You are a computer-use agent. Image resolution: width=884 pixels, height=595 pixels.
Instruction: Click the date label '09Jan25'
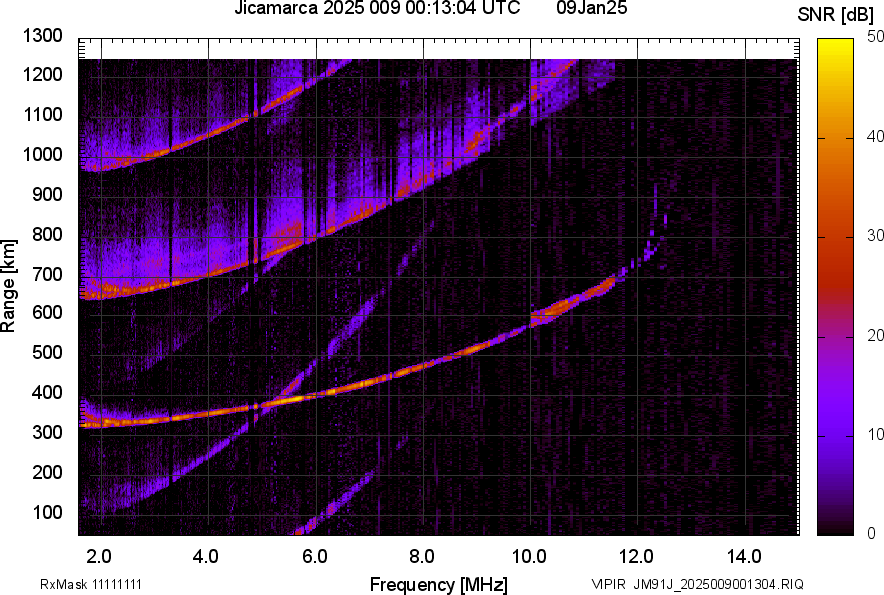pyautogui.click(x=591, y=8)
